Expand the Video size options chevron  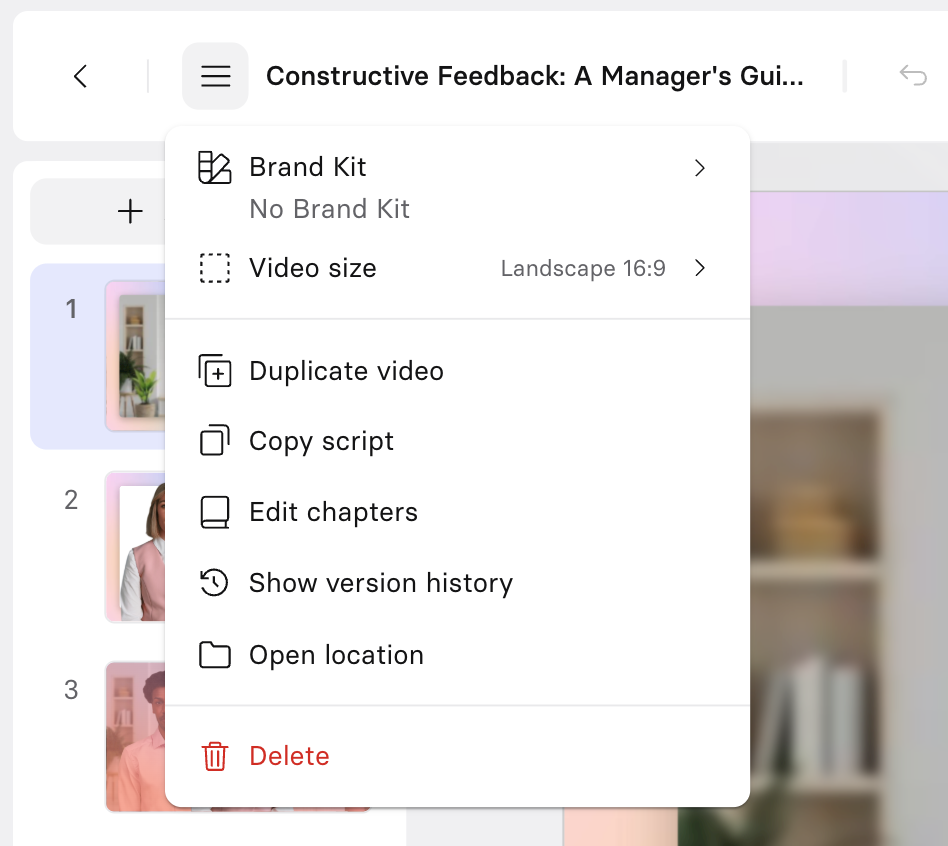click(700, 268)
